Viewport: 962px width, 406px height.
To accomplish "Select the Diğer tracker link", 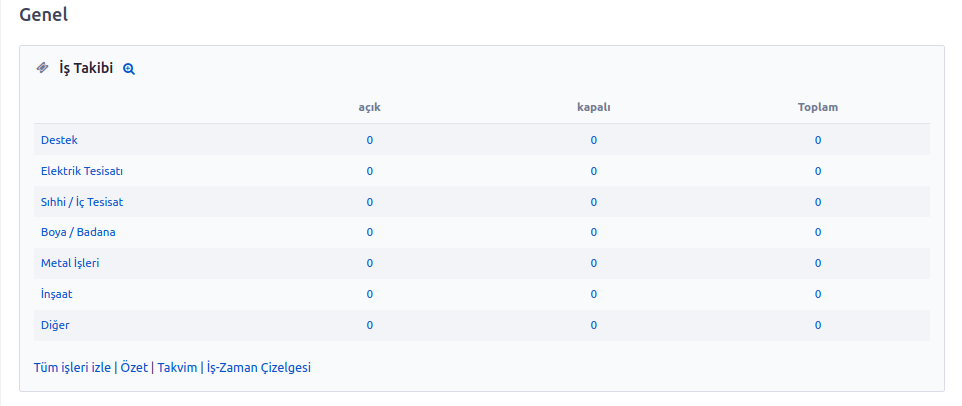I will 55,325.
